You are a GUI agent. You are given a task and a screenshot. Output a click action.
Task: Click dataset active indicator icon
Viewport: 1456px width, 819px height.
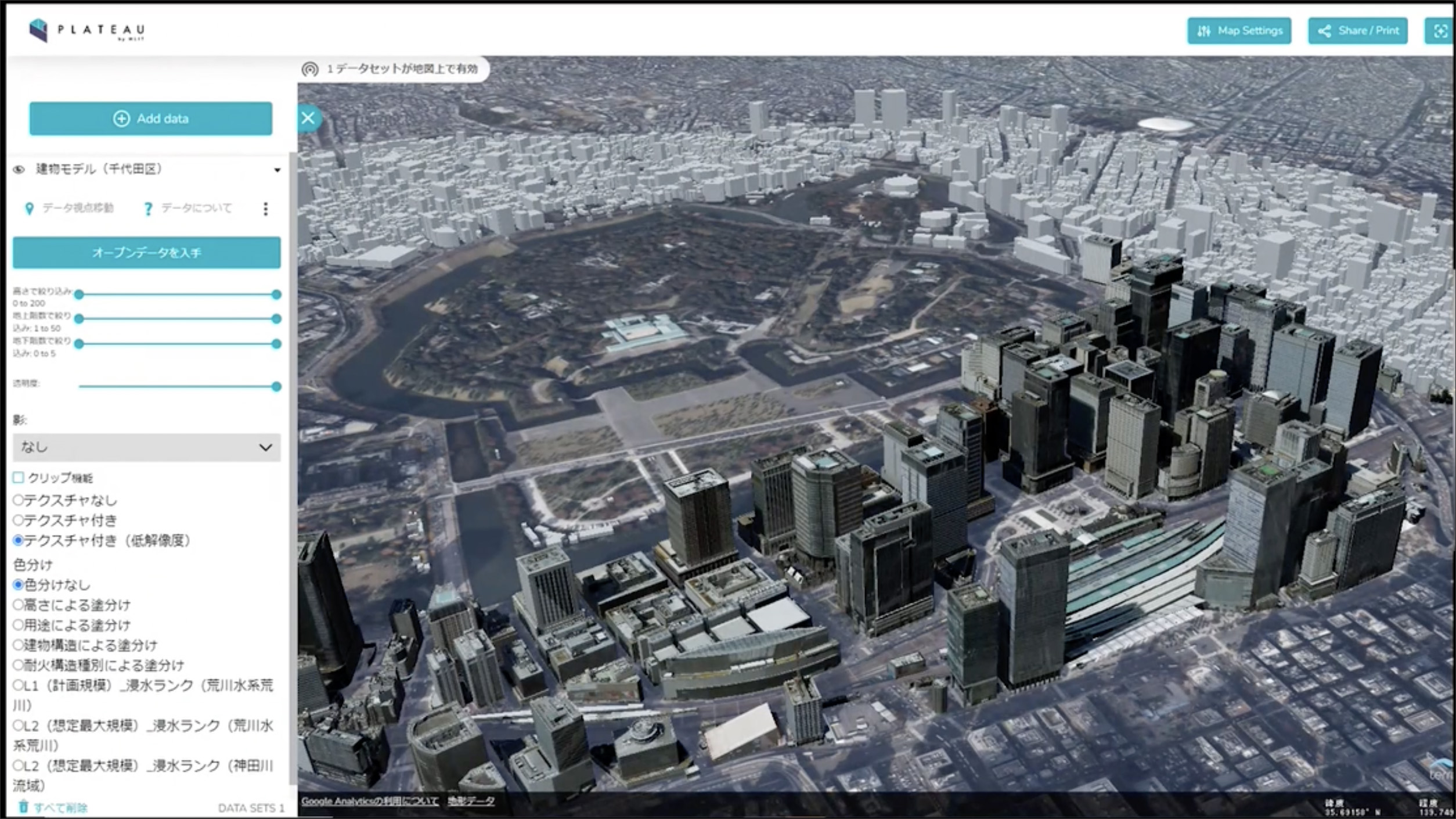tap(310, 69)
